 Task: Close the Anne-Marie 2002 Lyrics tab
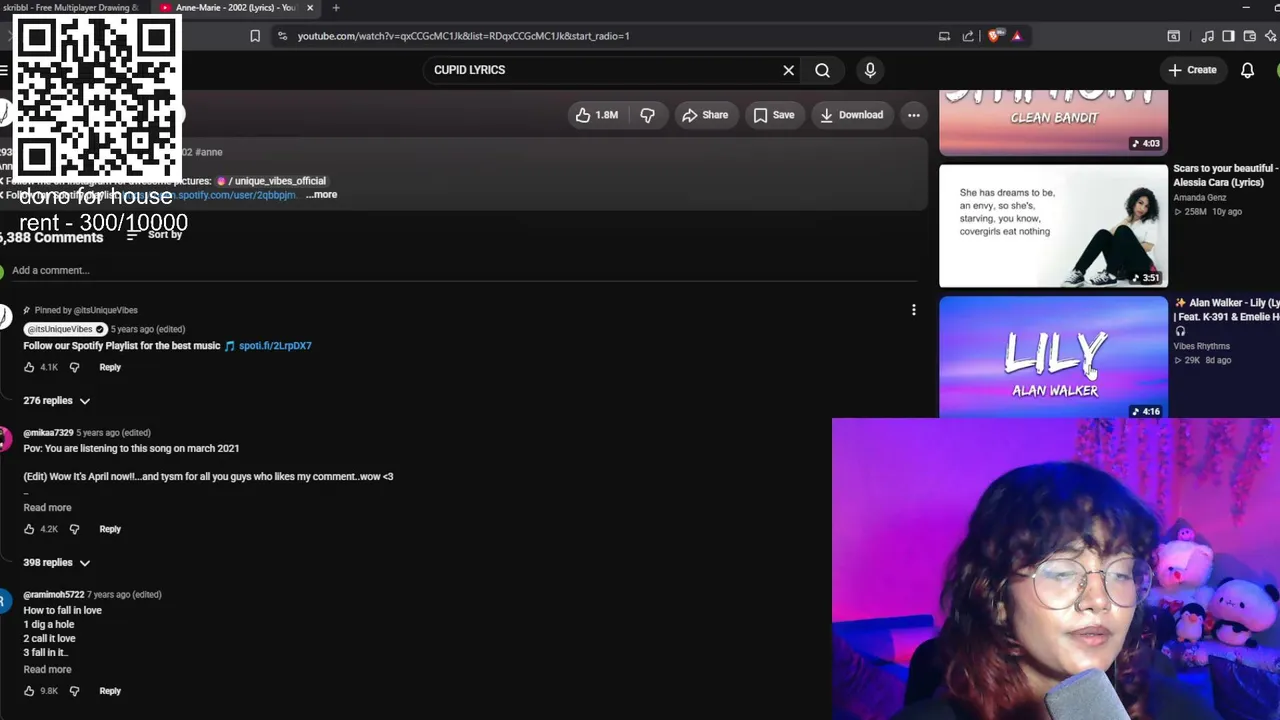310,8
